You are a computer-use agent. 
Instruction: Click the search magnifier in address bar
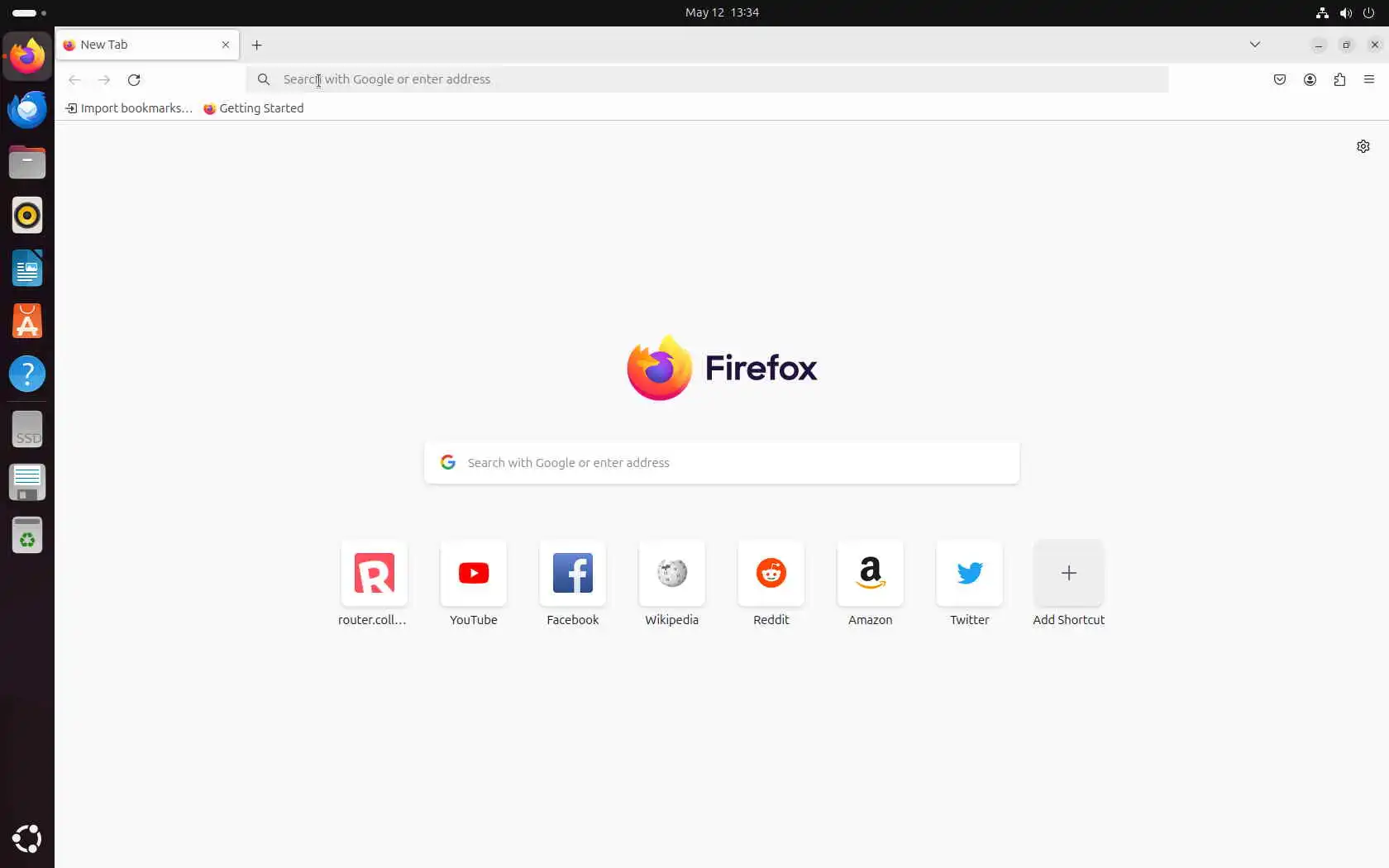point(264,79)
